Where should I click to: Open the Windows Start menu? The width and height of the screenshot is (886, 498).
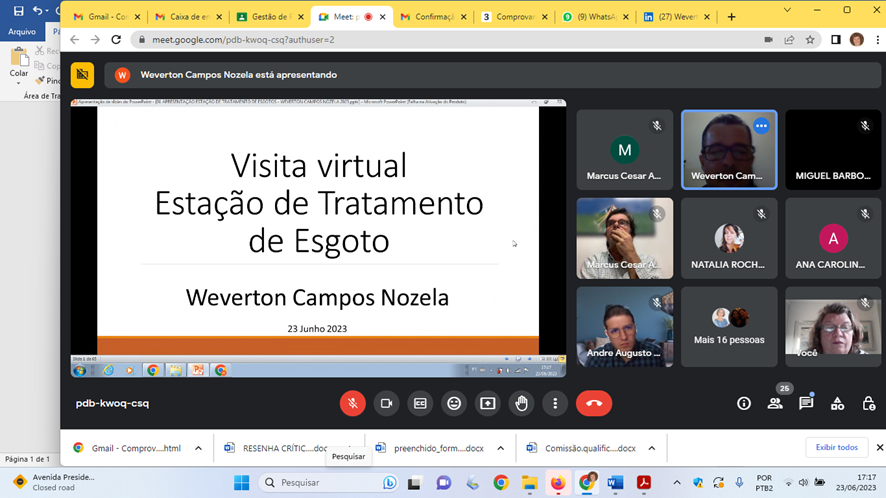coord(242,483)
